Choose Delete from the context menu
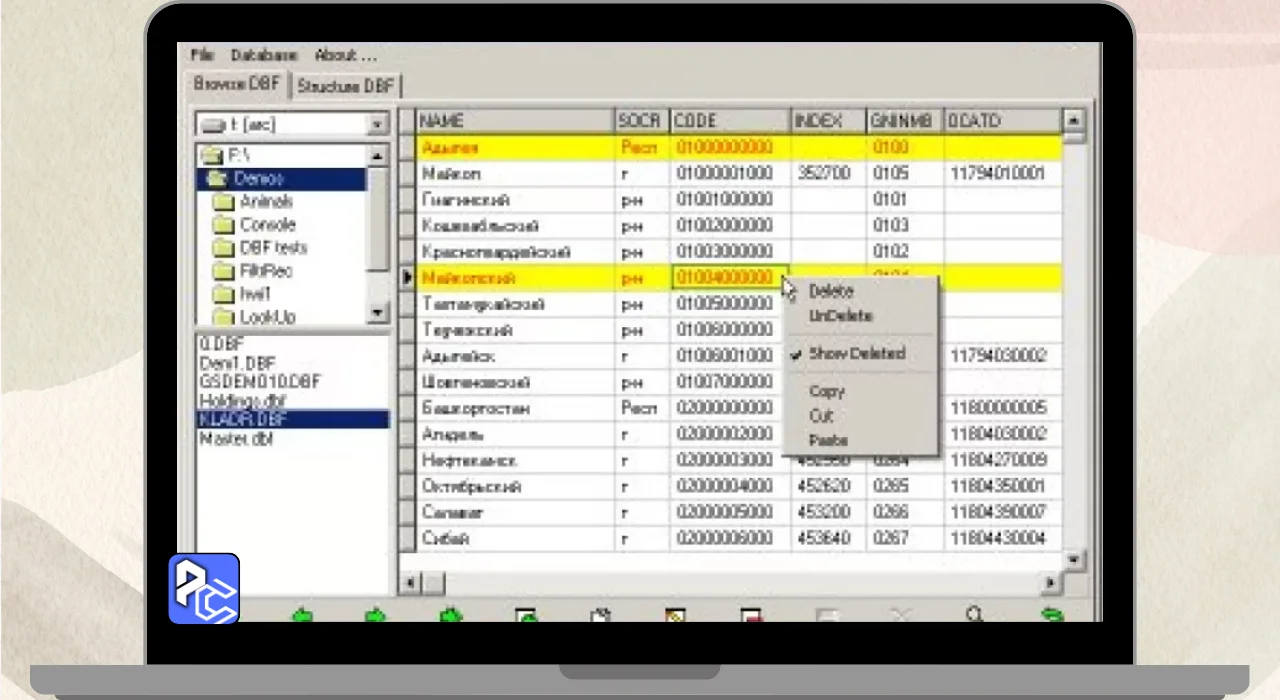The width and height of the screenshot is (1280, 700). [831, 291]
